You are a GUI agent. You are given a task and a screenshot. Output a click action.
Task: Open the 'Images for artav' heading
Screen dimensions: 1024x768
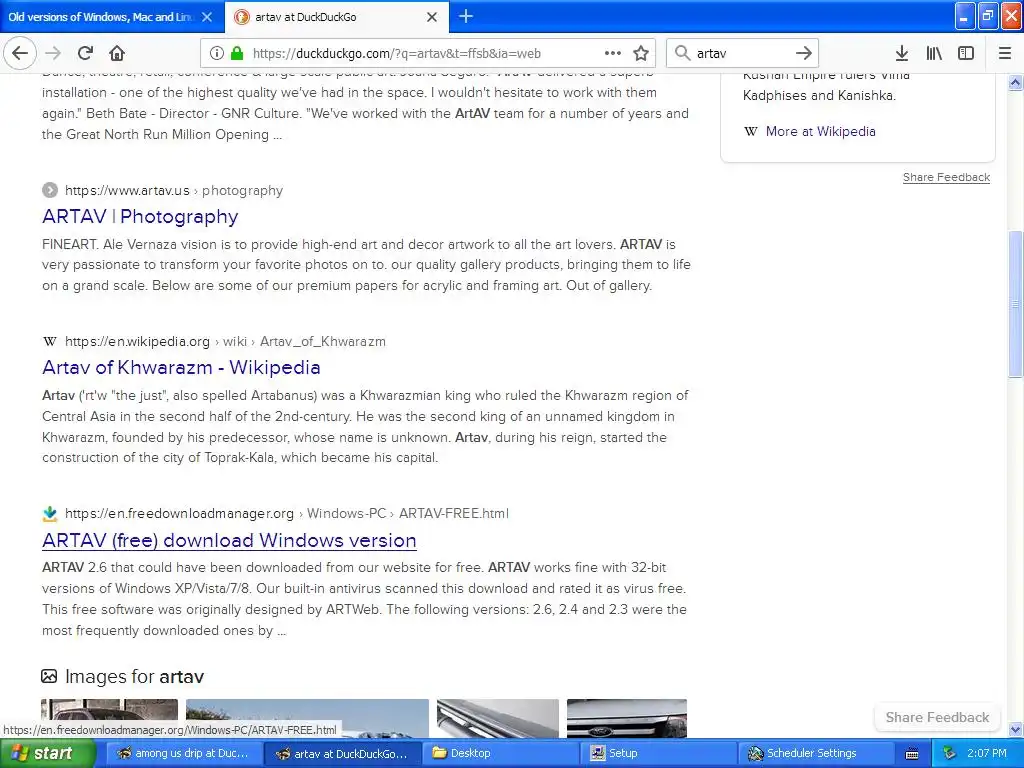pyautogui.click(x=135, y=677)
